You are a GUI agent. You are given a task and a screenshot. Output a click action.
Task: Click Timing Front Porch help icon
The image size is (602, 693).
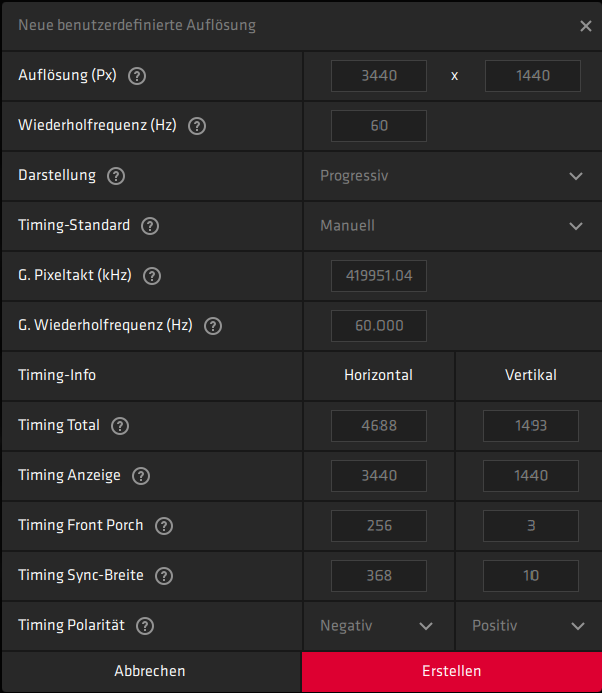164,526
